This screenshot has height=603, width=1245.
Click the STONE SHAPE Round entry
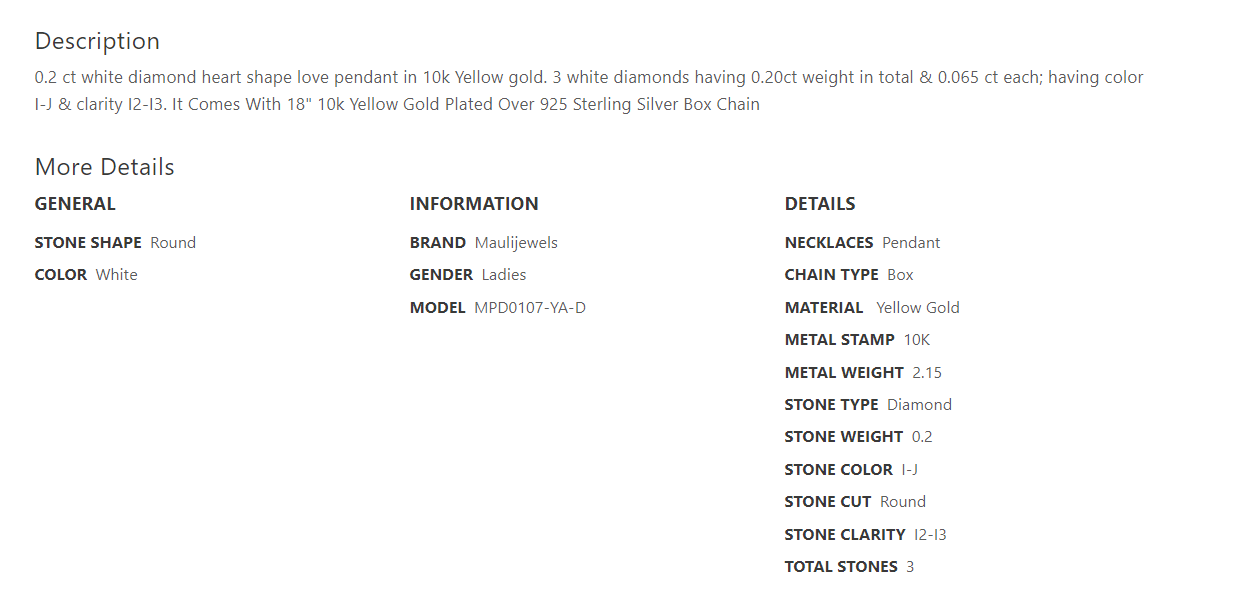pyautogui.click(x=115, y=243)
